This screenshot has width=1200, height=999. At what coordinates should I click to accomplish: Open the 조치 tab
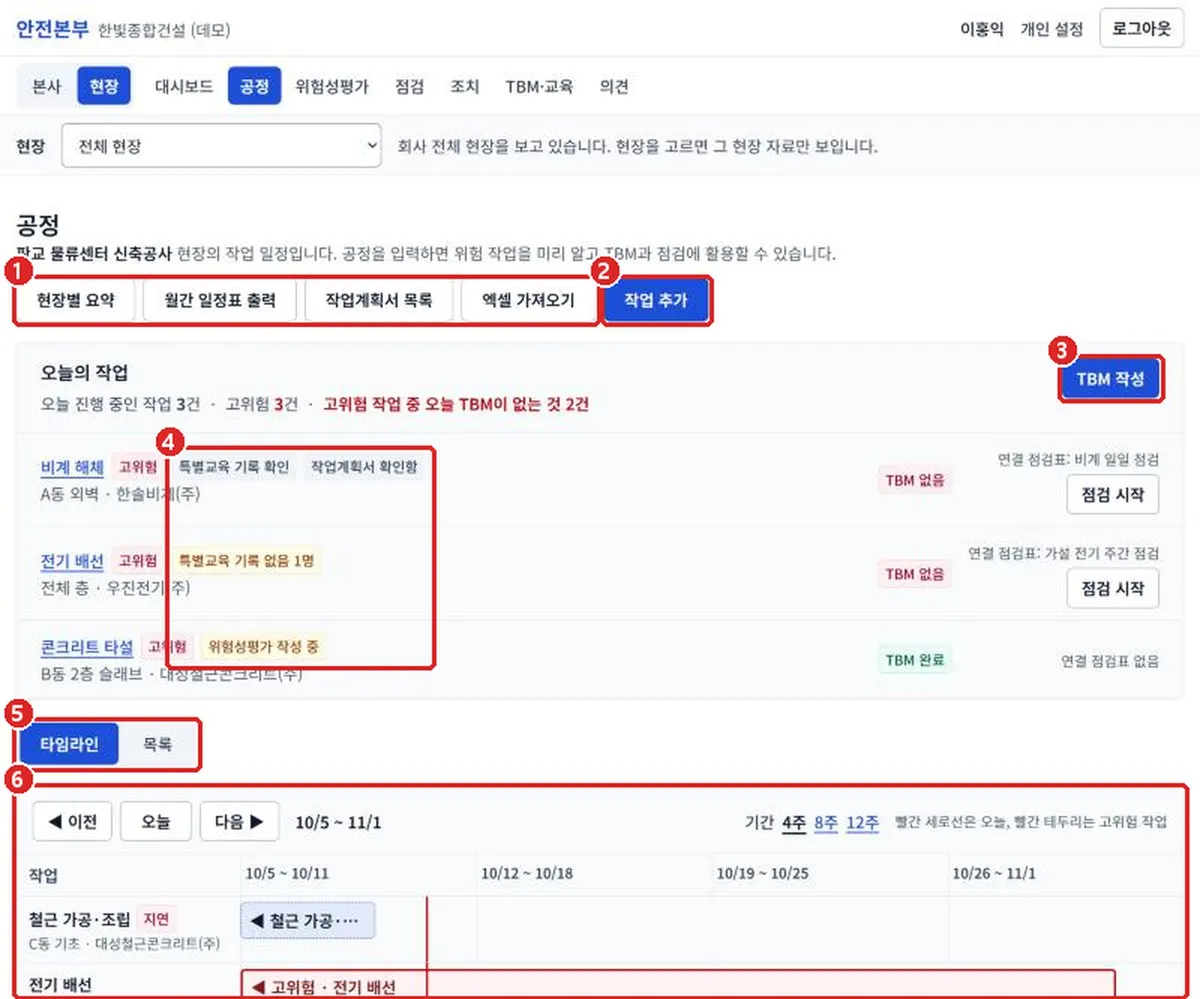pyautogui.click(x=464, y=87)
